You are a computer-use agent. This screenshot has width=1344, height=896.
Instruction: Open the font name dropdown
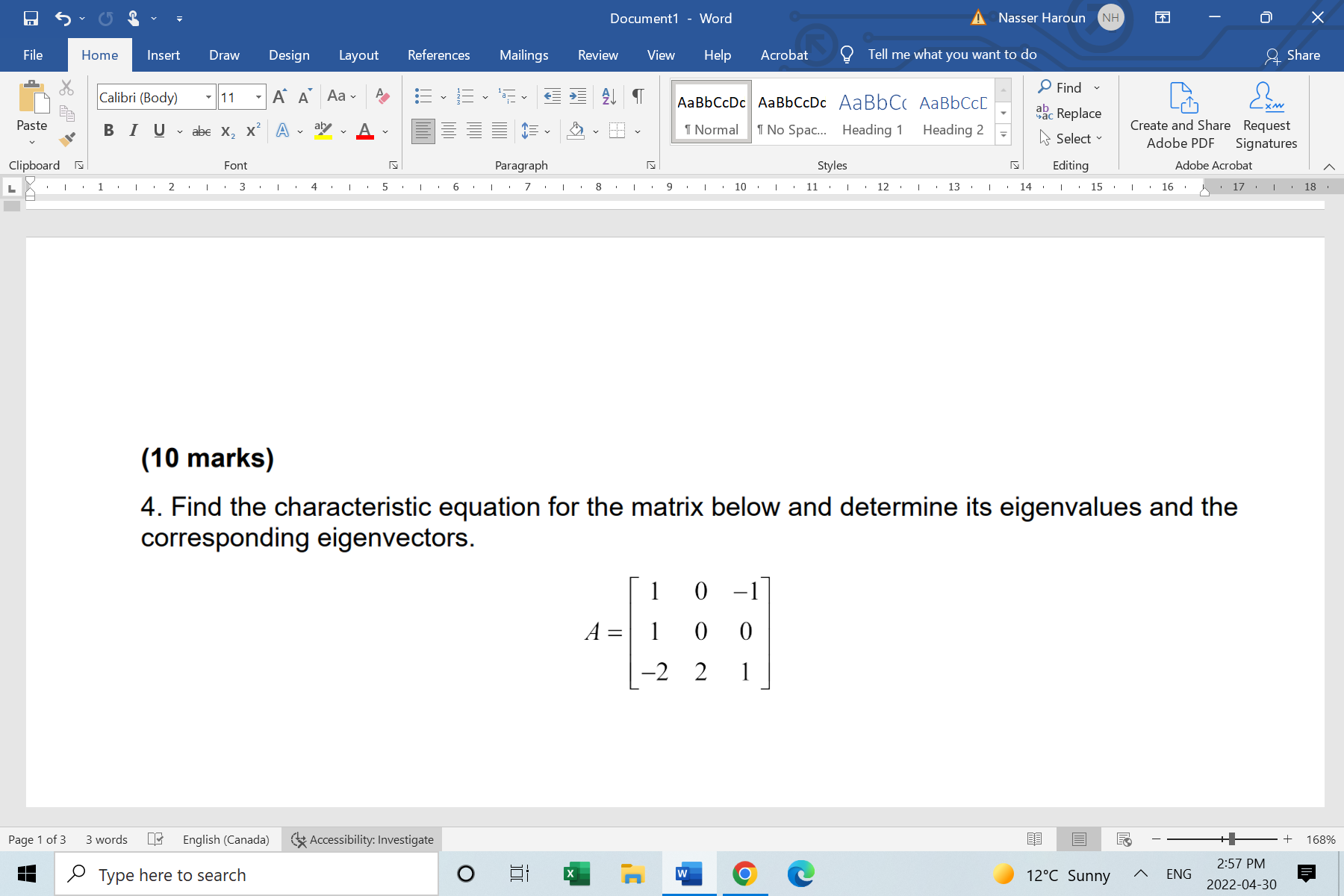click(208, 97)
